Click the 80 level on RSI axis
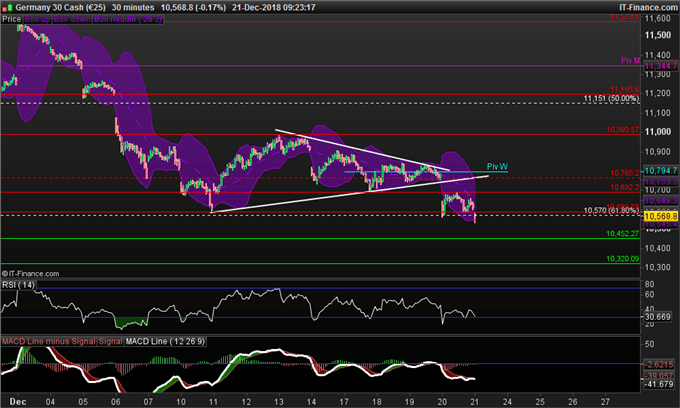This screenshot has width=680, height=408. point(649,285)
